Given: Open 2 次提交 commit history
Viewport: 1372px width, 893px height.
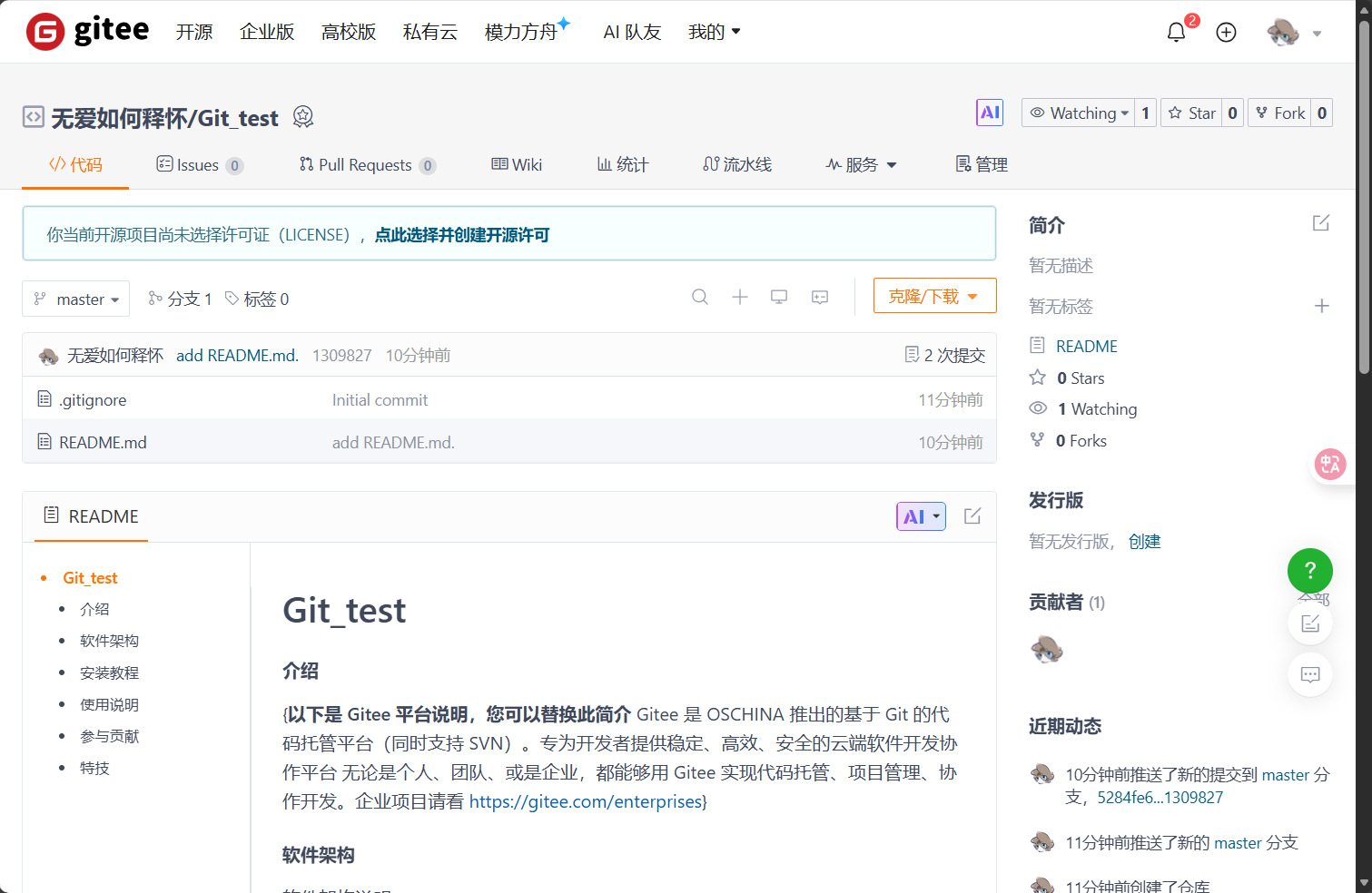Looking at the screenshot, I should 945,355.
